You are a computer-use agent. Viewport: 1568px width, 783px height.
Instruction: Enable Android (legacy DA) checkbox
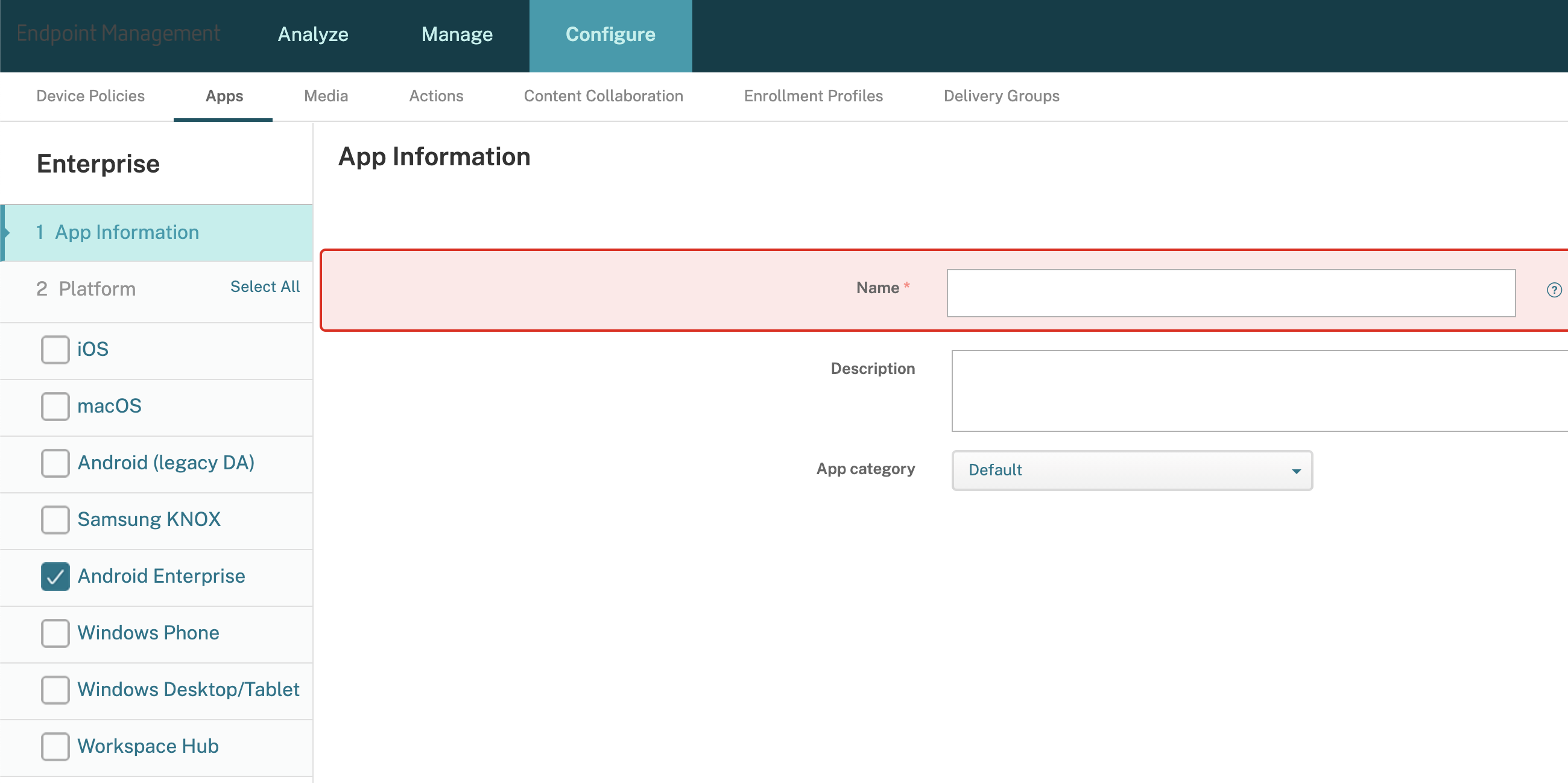55,463
